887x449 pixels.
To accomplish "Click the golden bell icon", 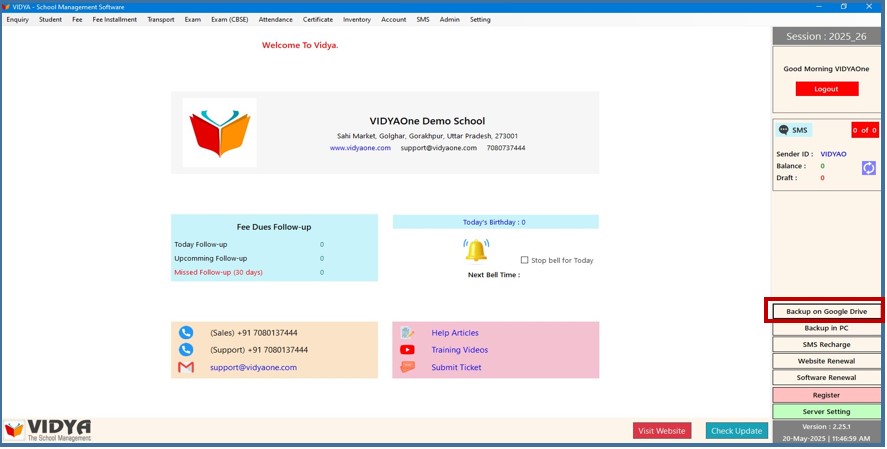I will coord(476,251).
